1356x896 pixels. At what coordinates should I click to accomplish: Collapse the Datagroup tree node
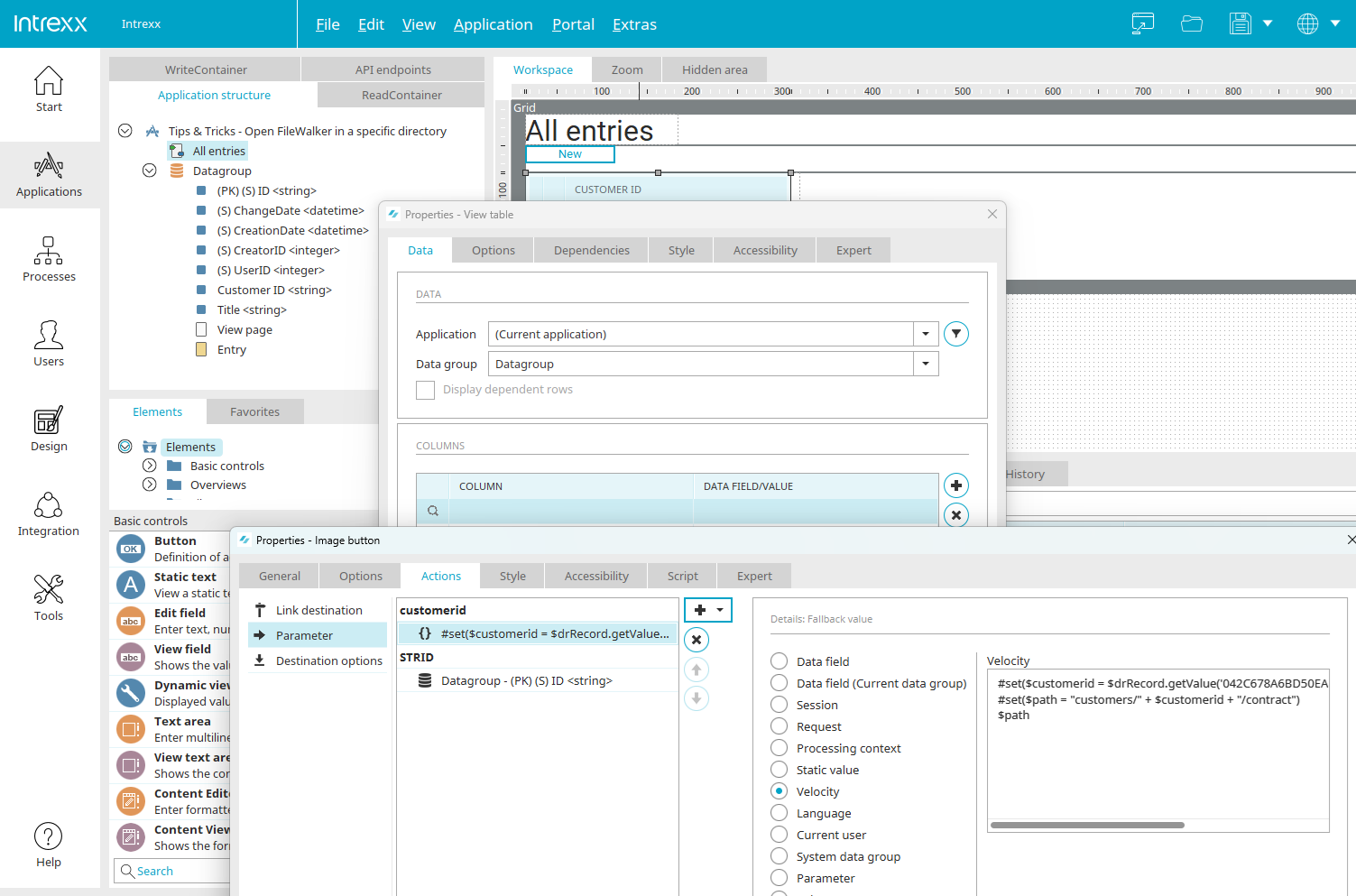(x=150, y=171)
